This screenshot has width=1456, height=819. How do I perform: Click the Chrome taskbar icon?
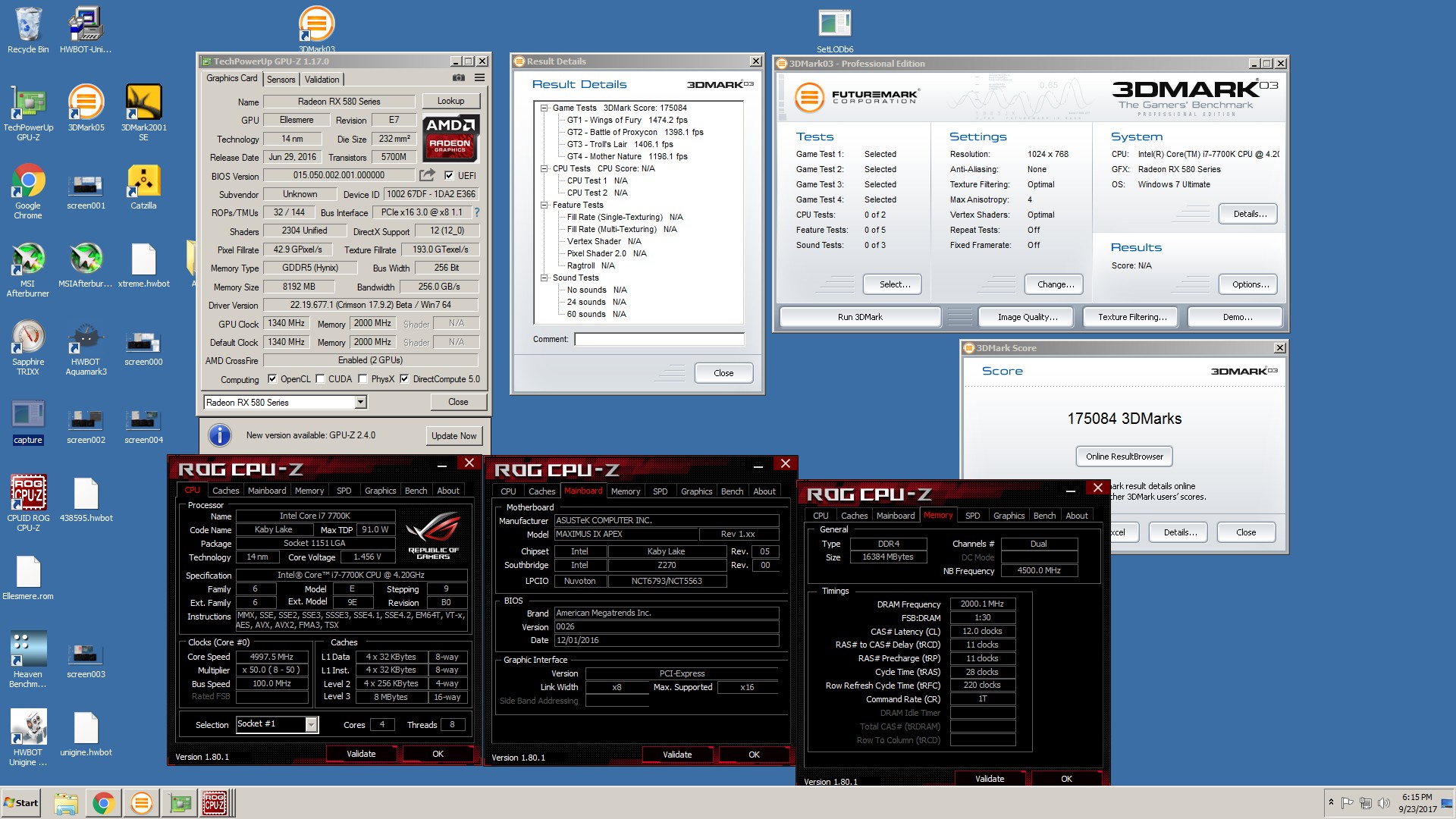click(103, 803)
